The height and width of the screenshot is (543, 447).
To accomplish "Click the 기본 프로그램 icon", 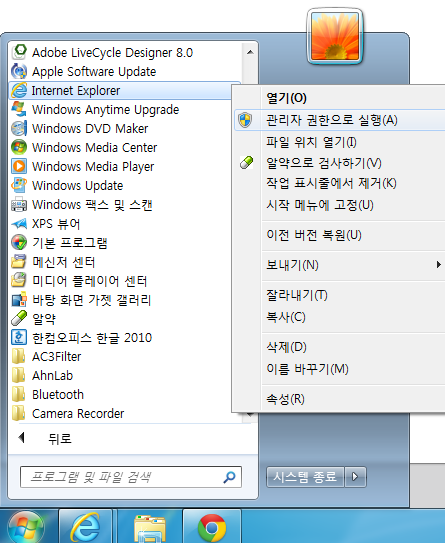I will (19, 243).
